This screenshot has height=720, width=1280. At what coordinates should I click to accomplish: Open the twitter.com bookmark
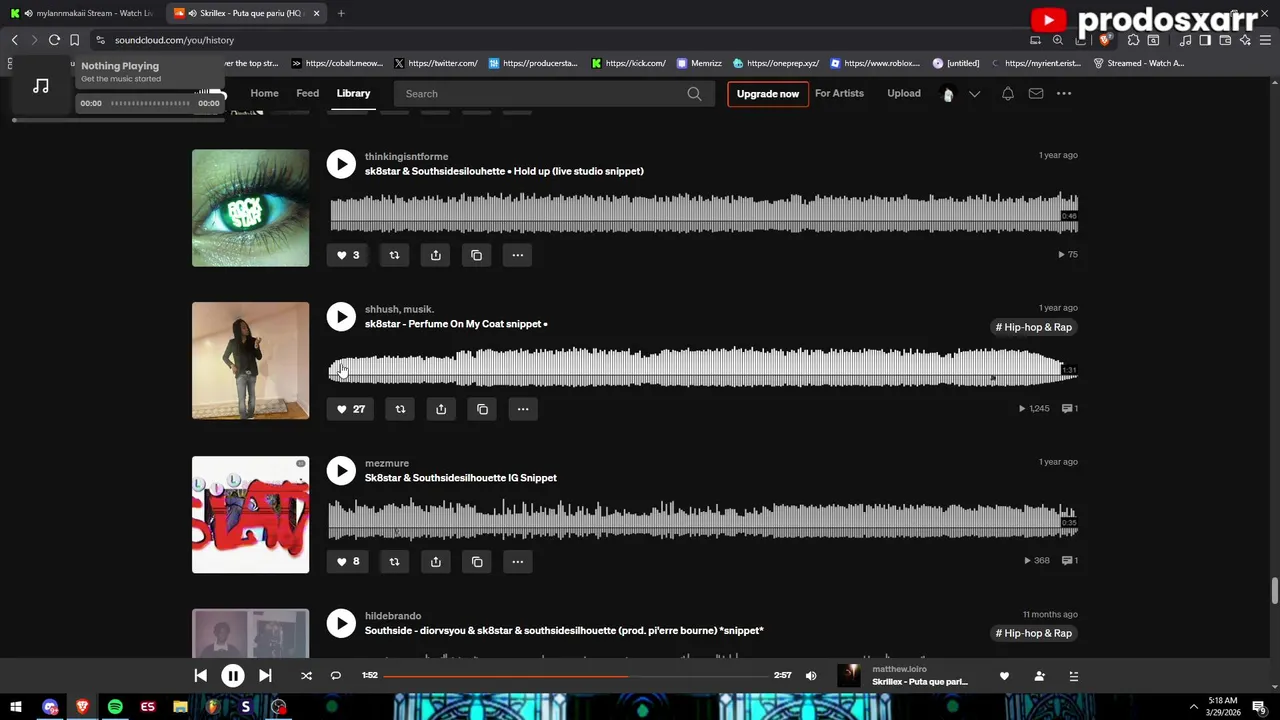click(x=436, y=63)
